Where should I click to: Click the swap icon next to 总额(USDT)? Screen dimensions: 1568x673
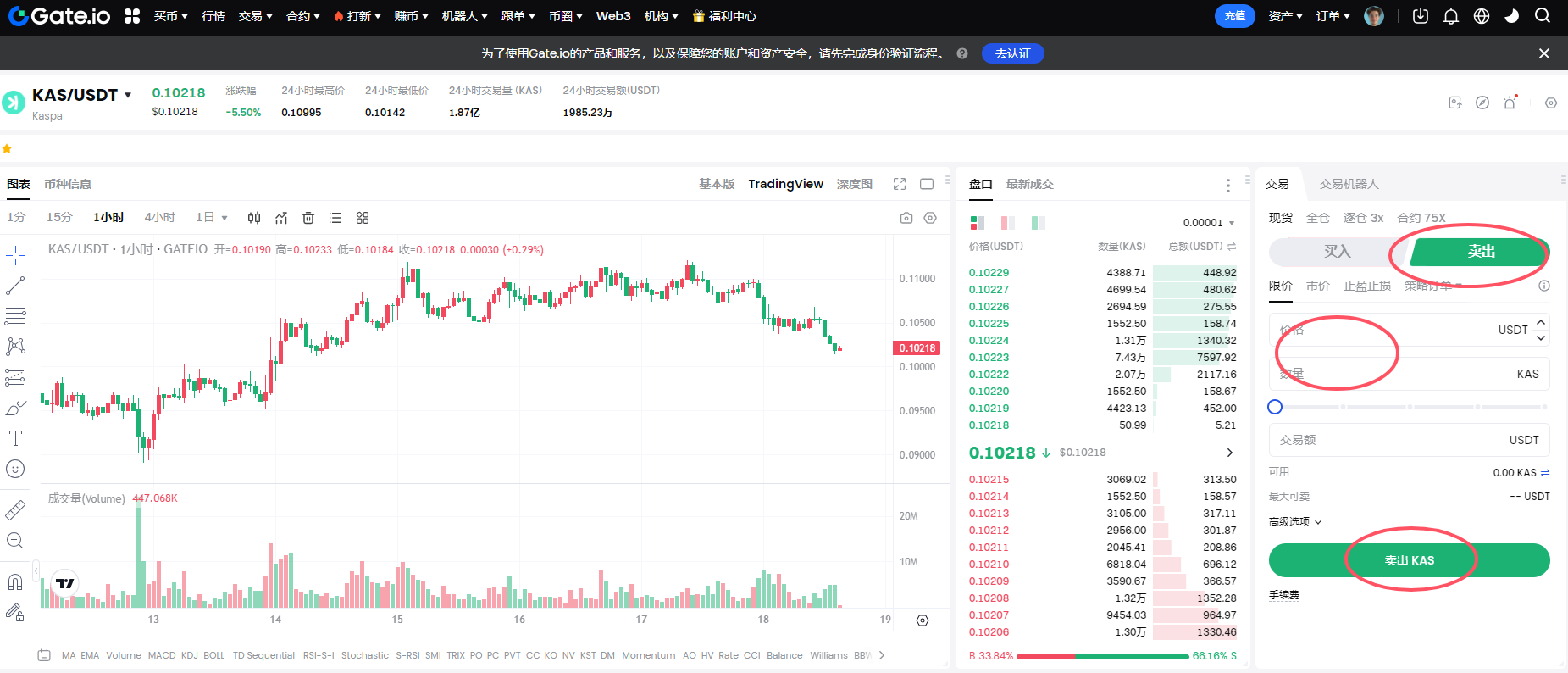[x=1232, y=247]
